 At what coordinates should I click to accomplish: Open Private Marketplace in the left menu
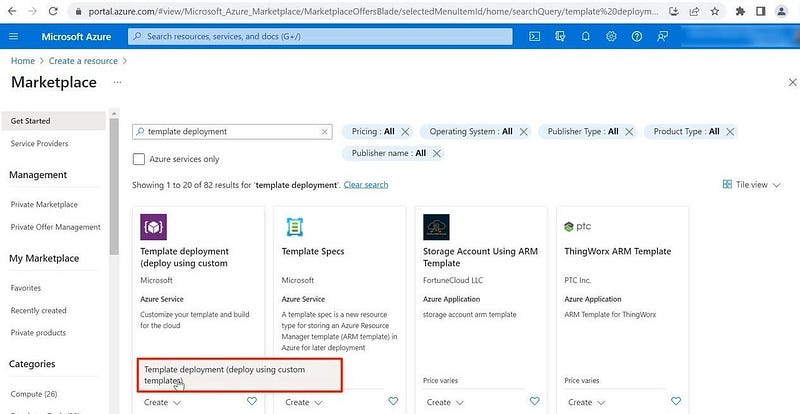click(x=44, y=204)
